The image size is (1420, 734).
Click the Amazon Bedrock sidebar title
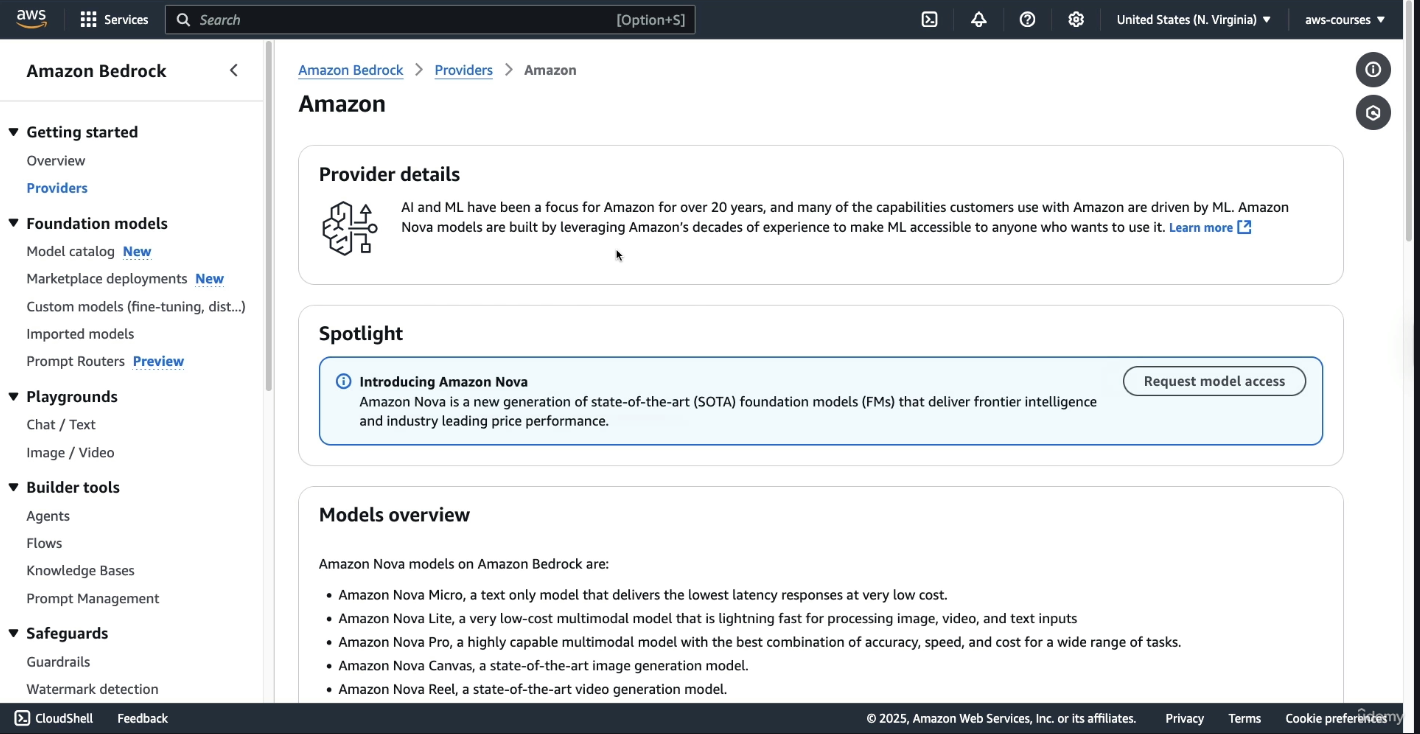click(96, 71)
